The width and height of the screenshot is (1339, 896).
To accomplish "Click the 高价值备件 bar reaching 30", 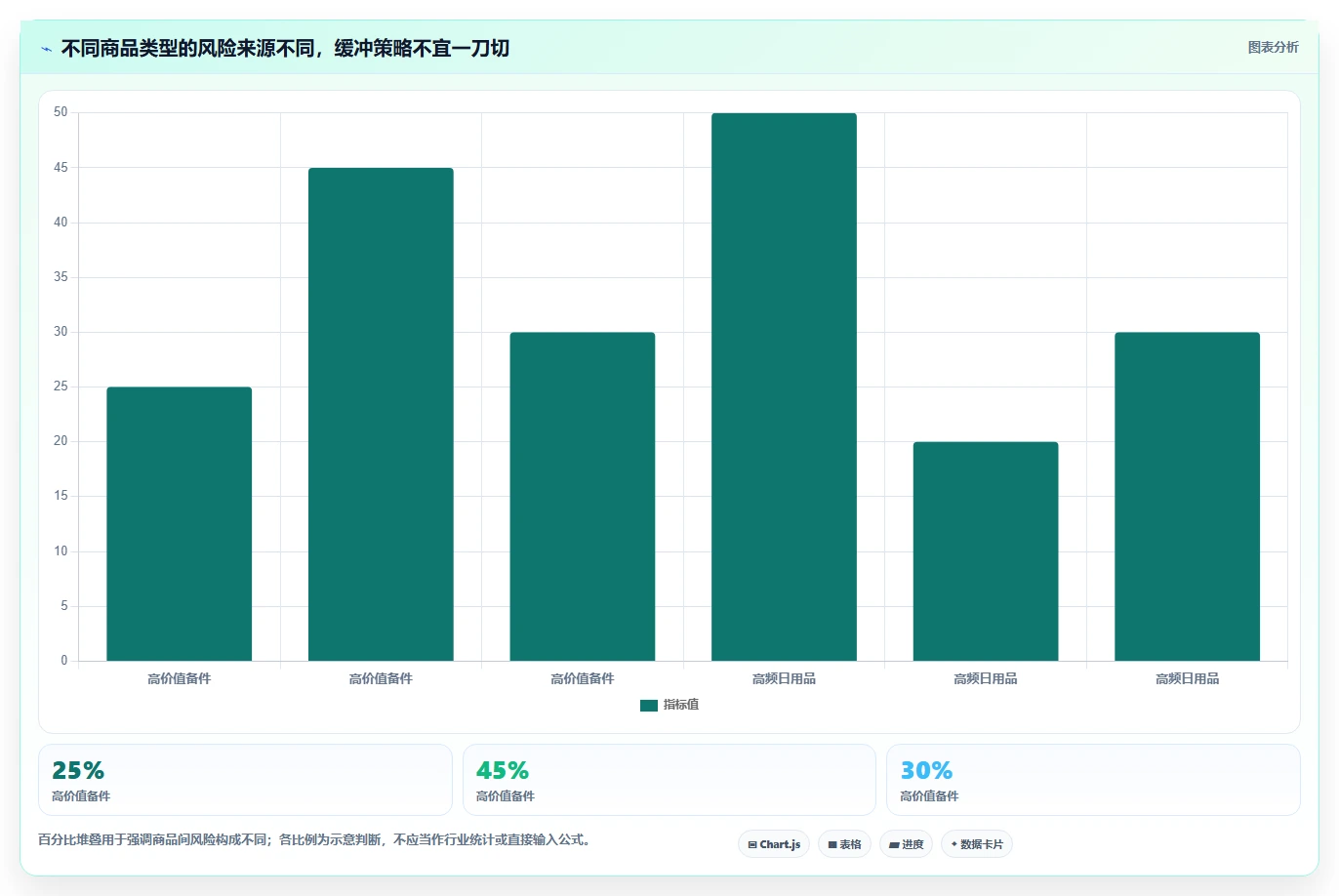I will coord(583,497).
